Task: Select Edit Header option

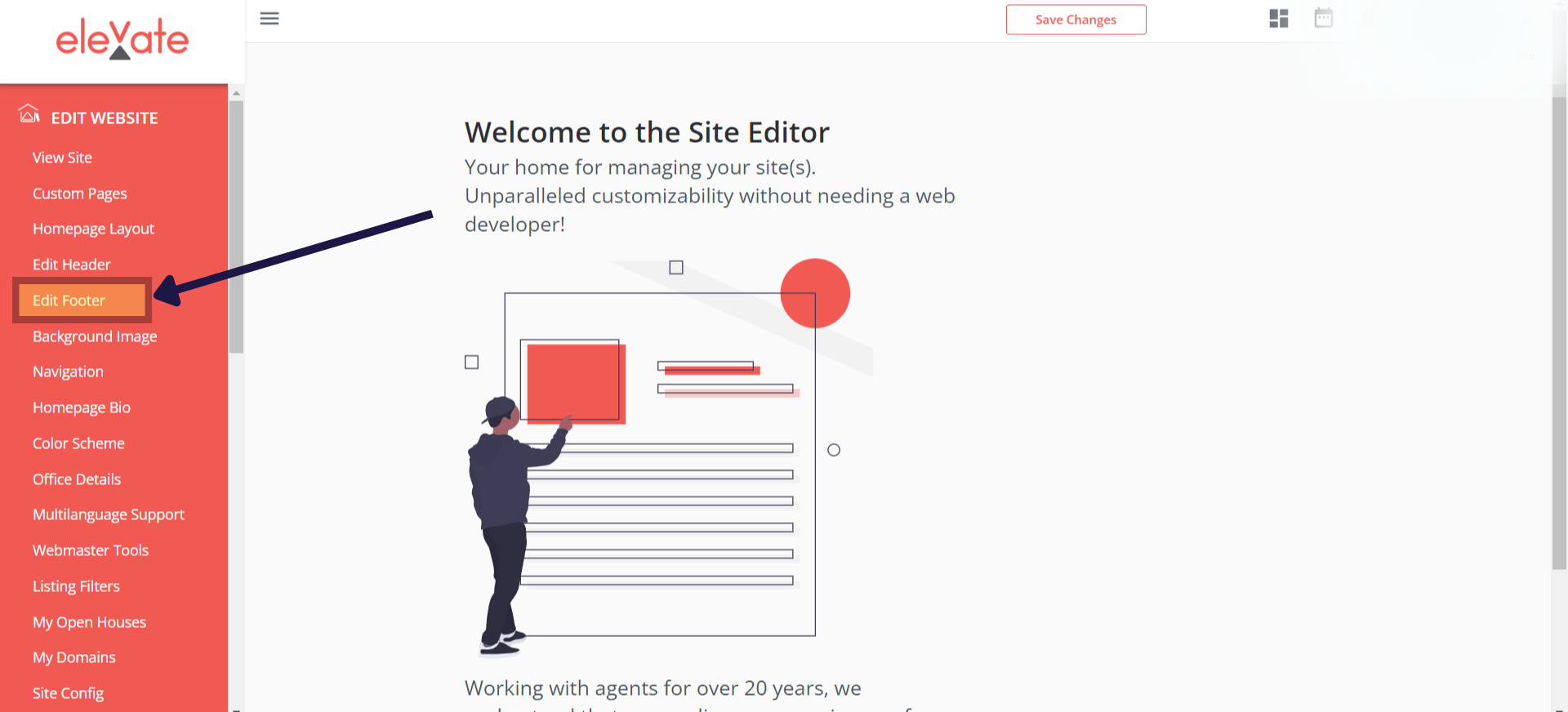Action: point(71,265)
